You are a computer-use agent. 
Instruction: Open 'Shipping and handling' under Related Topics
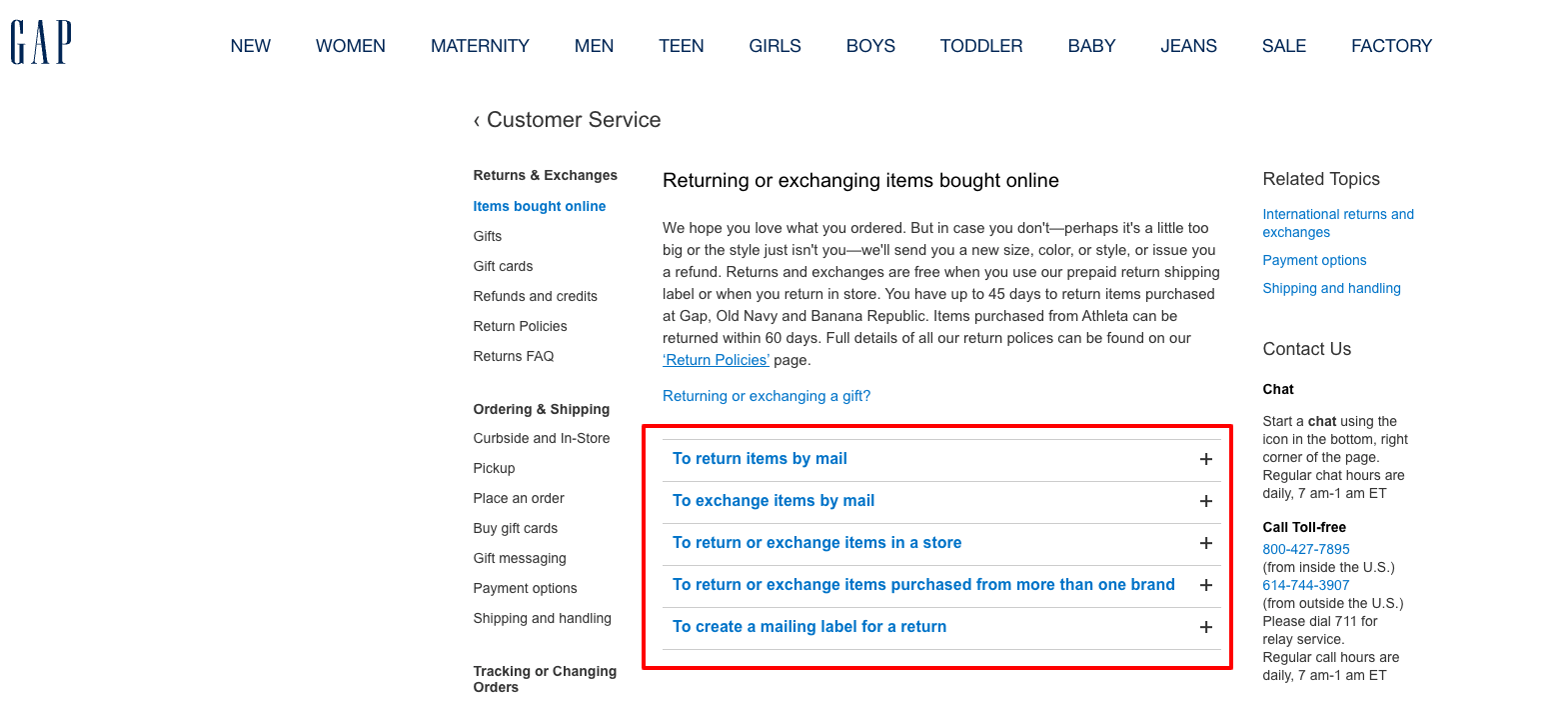[1331, 288]
